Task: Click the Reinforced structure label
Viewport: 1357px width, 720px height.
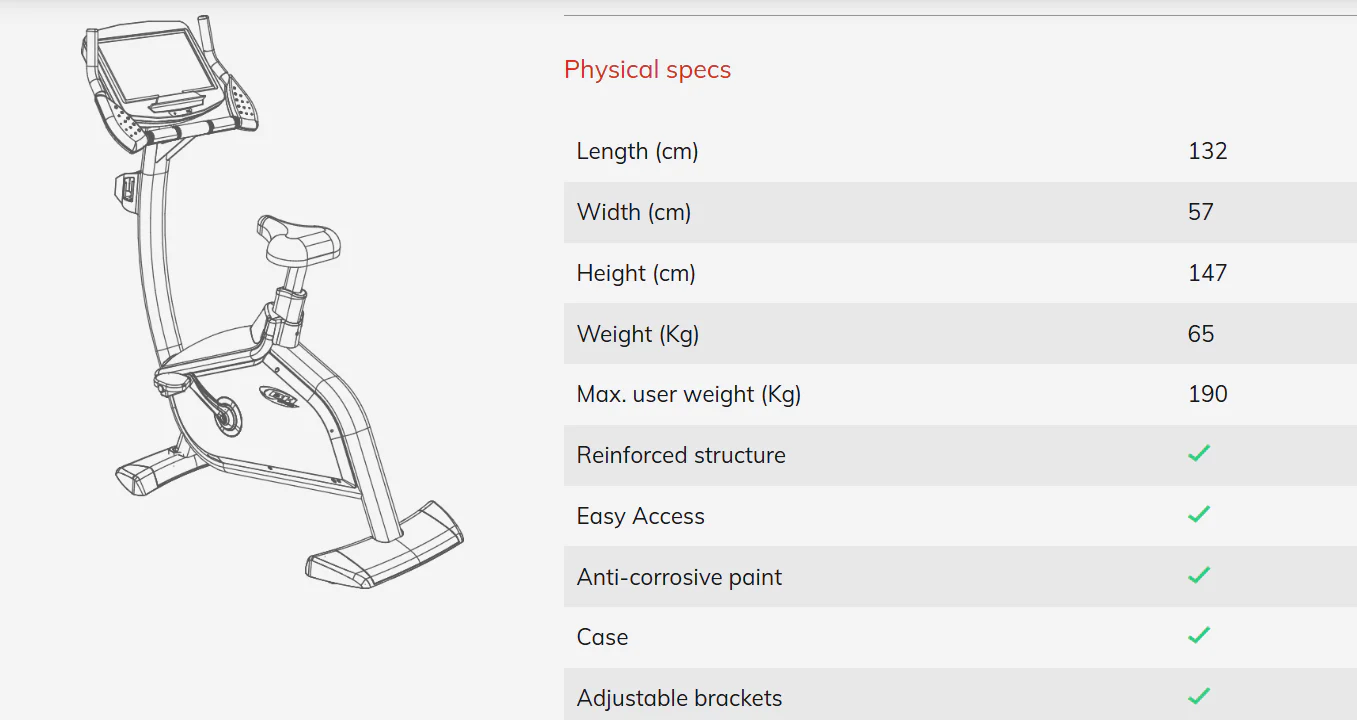Action: [x=681, y=455]
